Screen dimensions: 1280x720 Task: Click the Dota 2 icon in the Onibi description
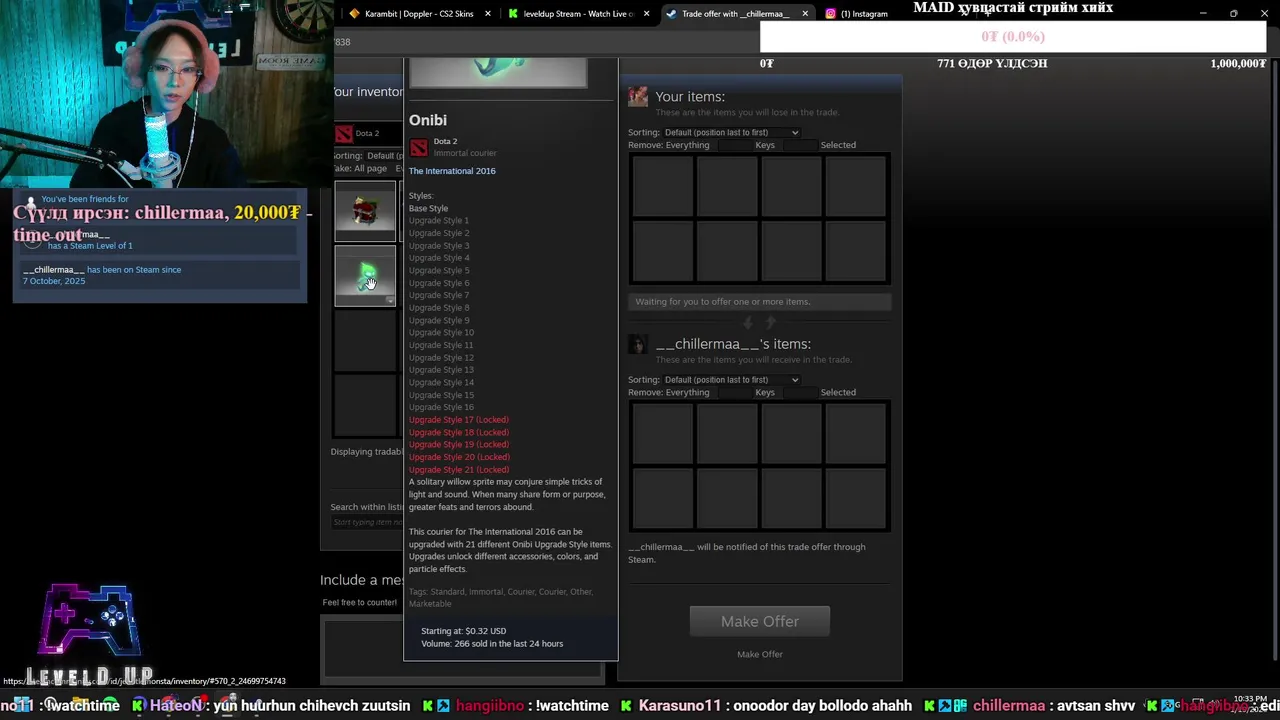(x=419, y=147)
